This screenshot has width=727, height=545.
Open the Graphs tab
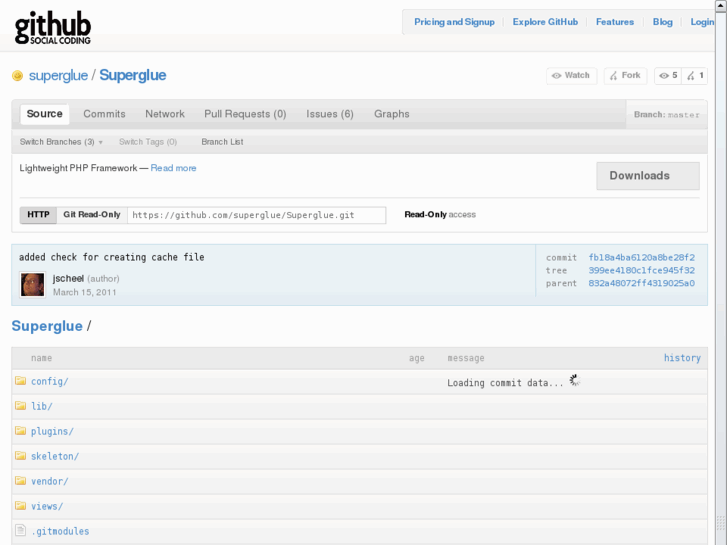(392, 114)
